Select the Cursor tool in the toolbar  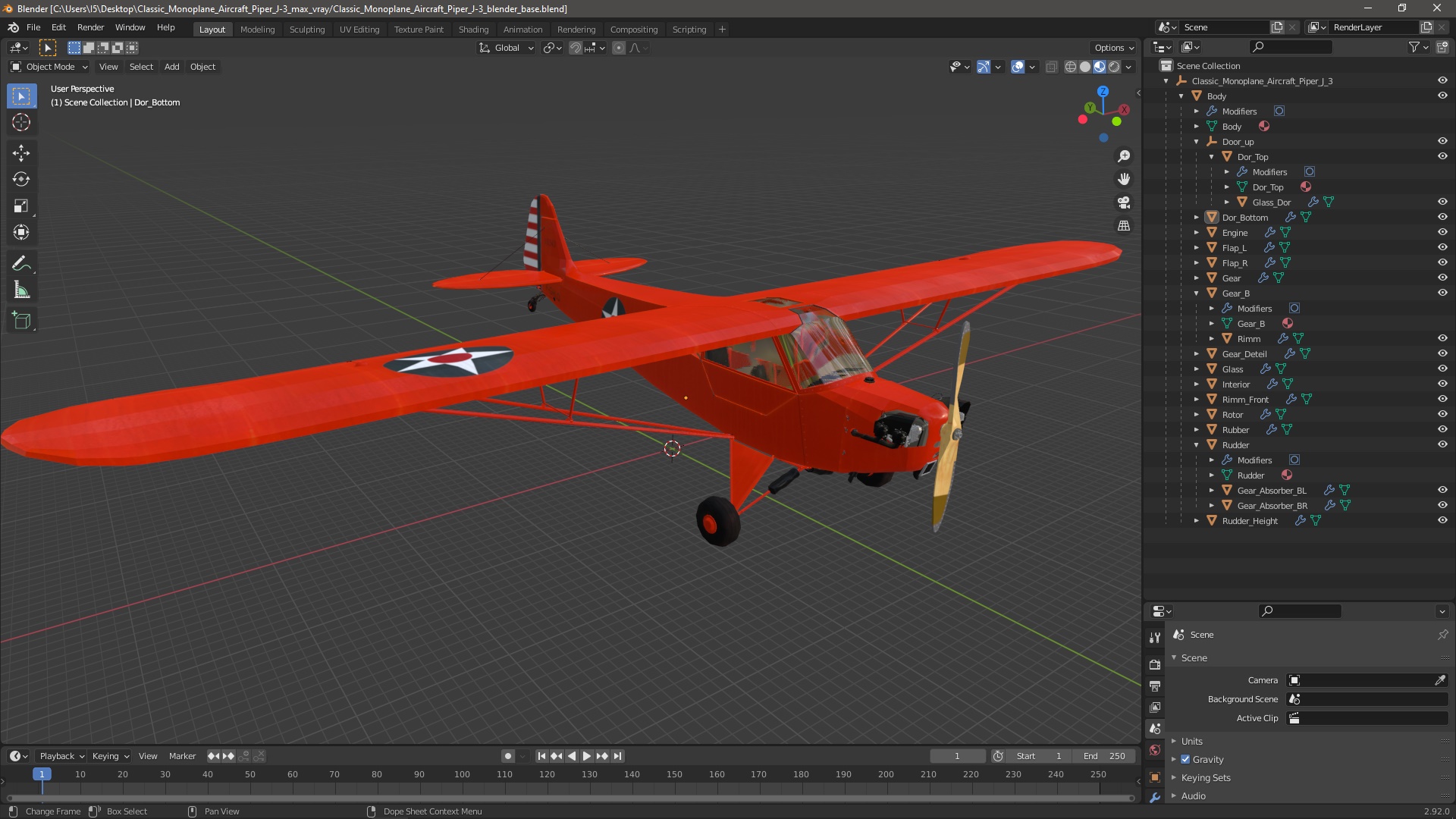[x=21, y=122]
